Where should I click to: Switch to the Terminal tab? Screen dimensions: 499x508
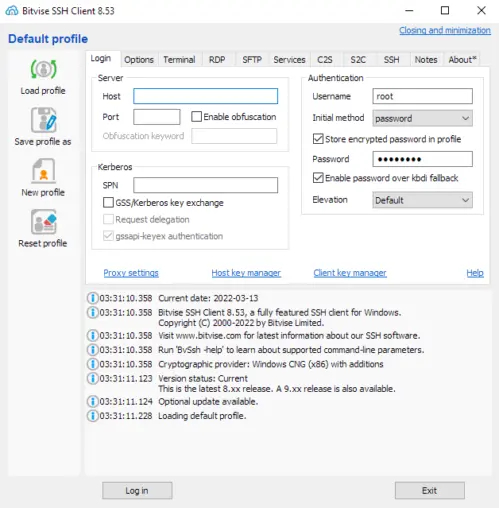[179, 60]
